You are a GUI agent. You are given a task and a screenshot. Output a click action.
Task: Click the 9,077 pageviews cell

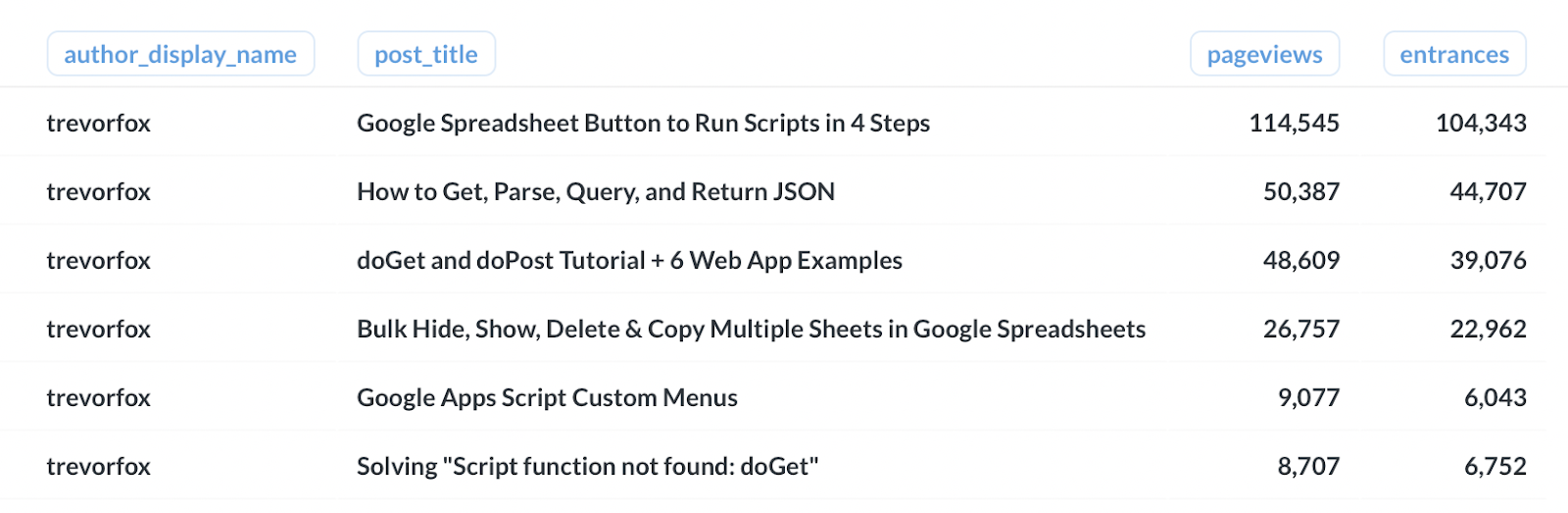1308,398
